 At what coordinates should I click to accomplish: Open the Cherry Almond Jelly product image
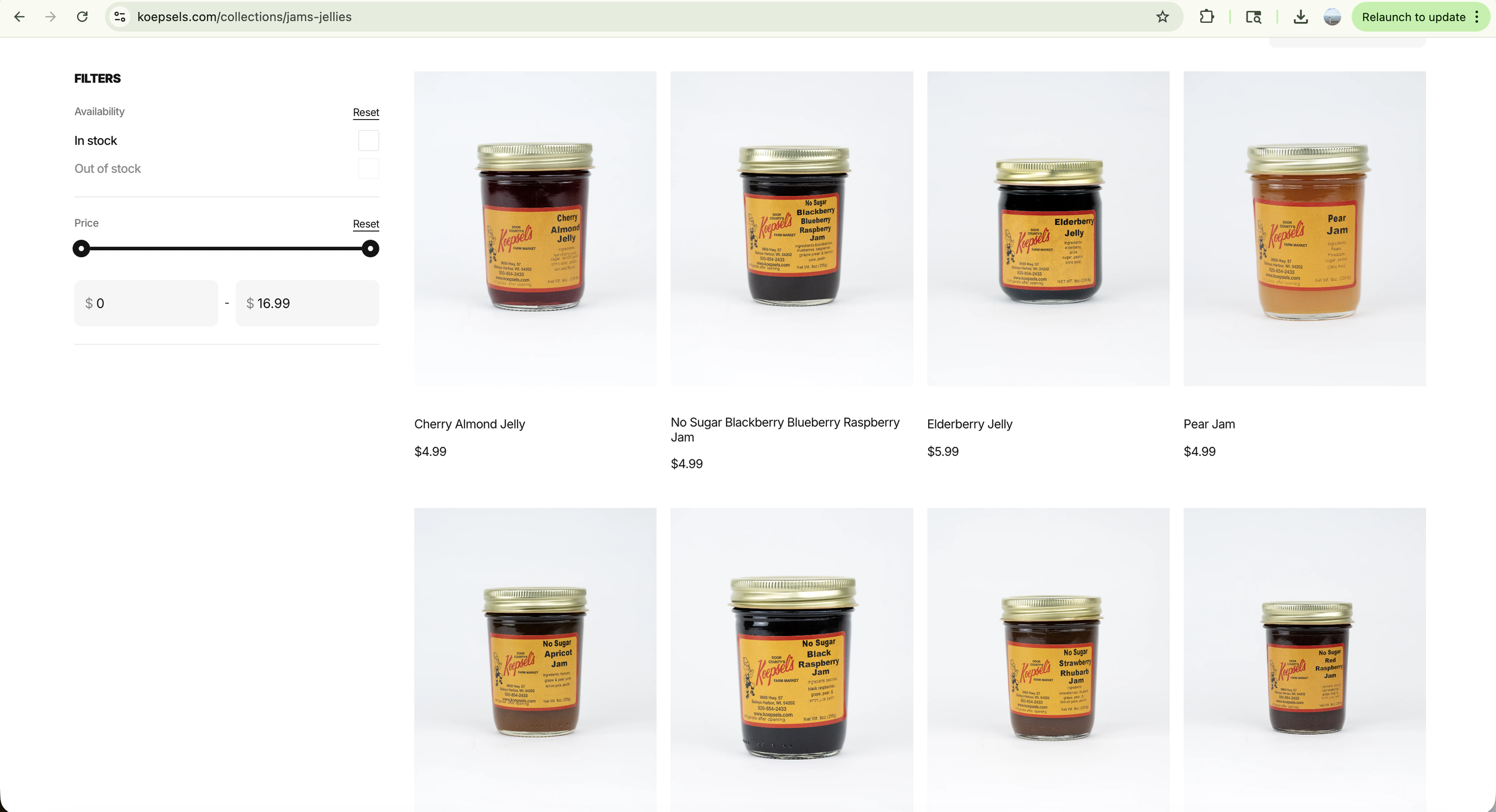pyautogui.click(x=535, y=229)
